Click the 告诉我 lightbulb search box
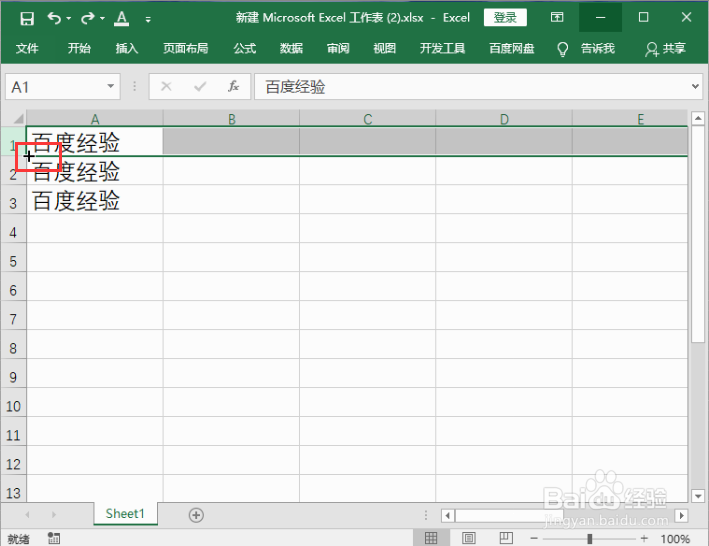709x546 pixels. (586, 48)
